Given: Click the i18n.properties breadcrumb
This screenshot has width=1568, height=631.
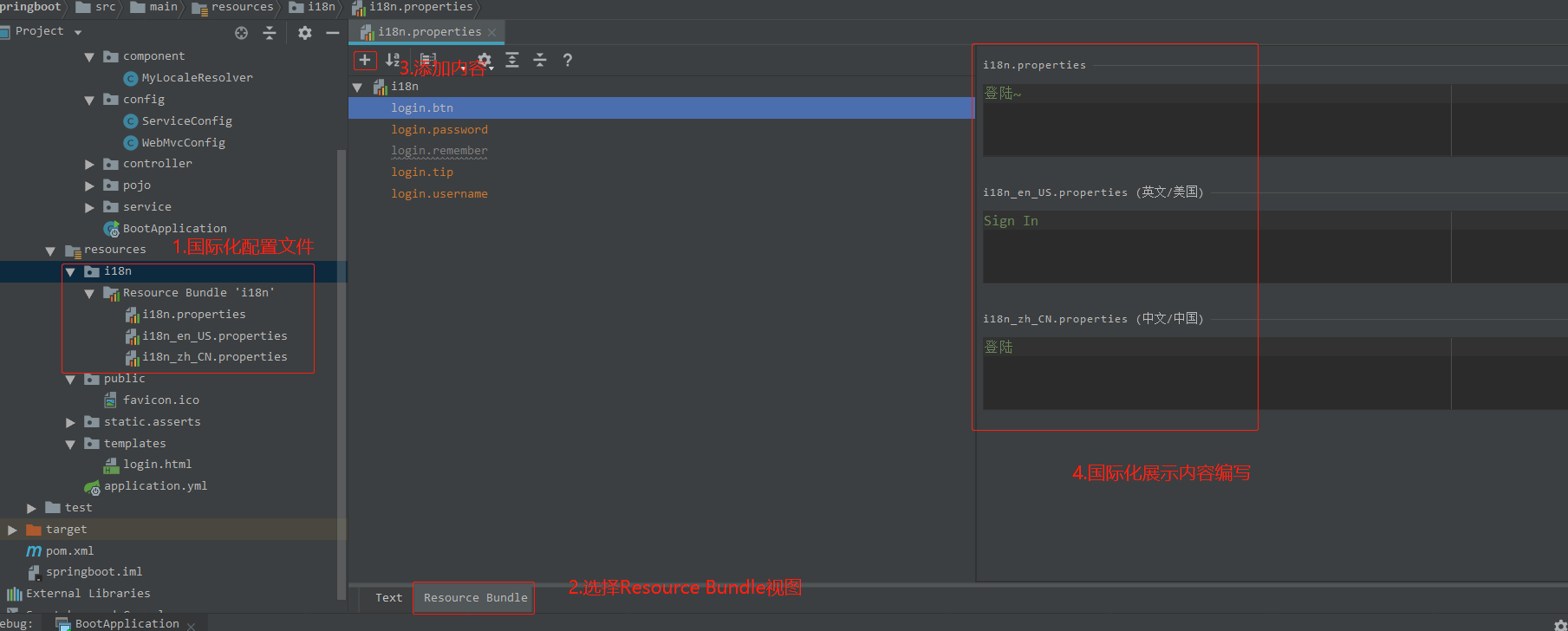Looking at the screenshot, I should 413,7.
